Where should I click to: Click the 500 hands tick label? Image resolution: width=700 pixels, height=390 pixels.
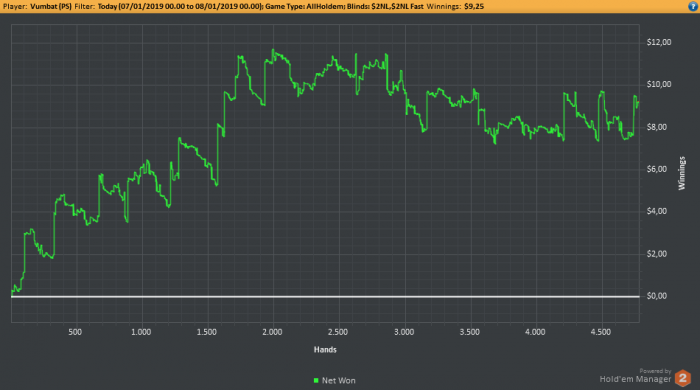coord(75,332)
